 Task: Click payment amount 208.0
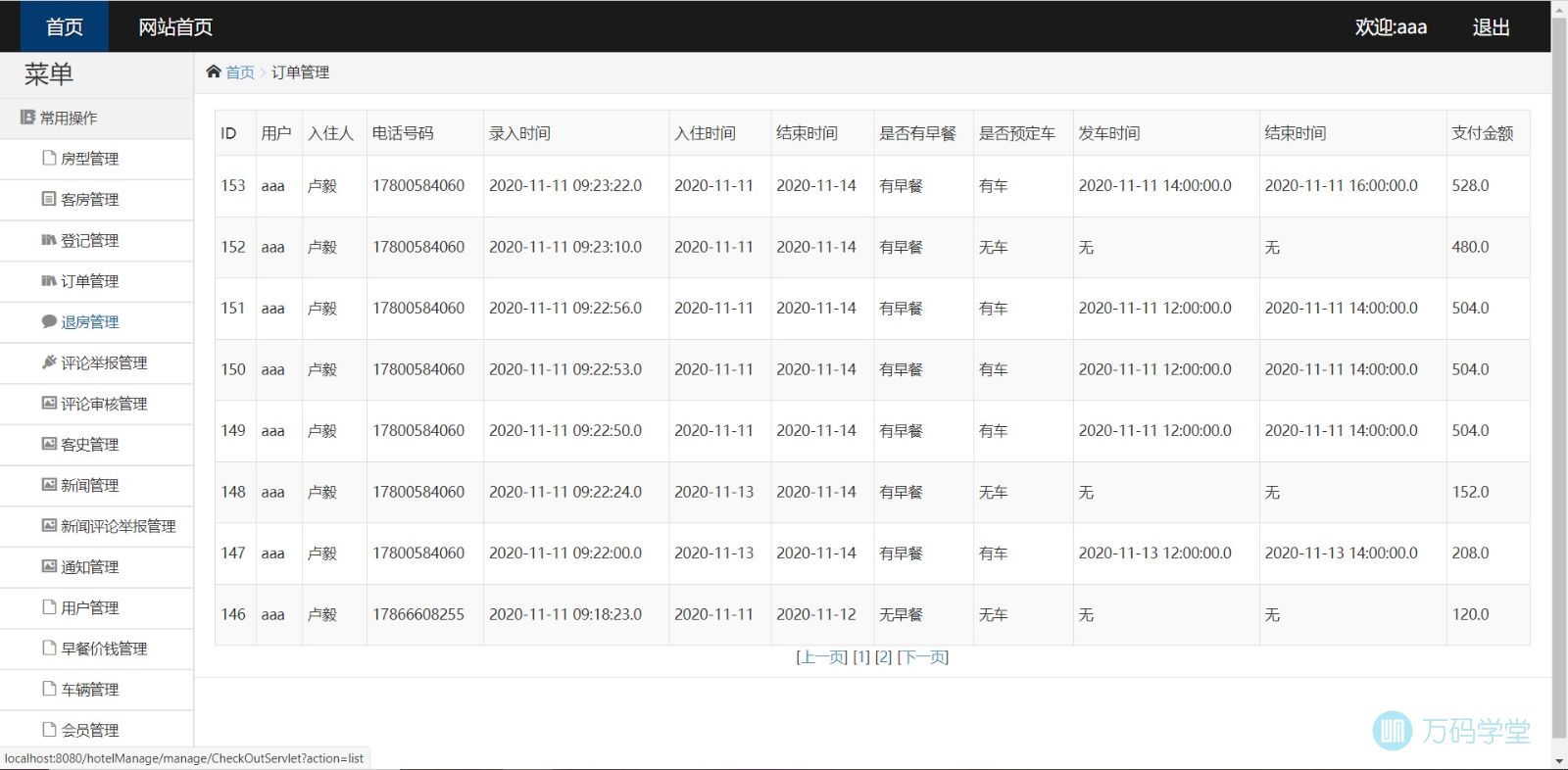click(1470, 553)
